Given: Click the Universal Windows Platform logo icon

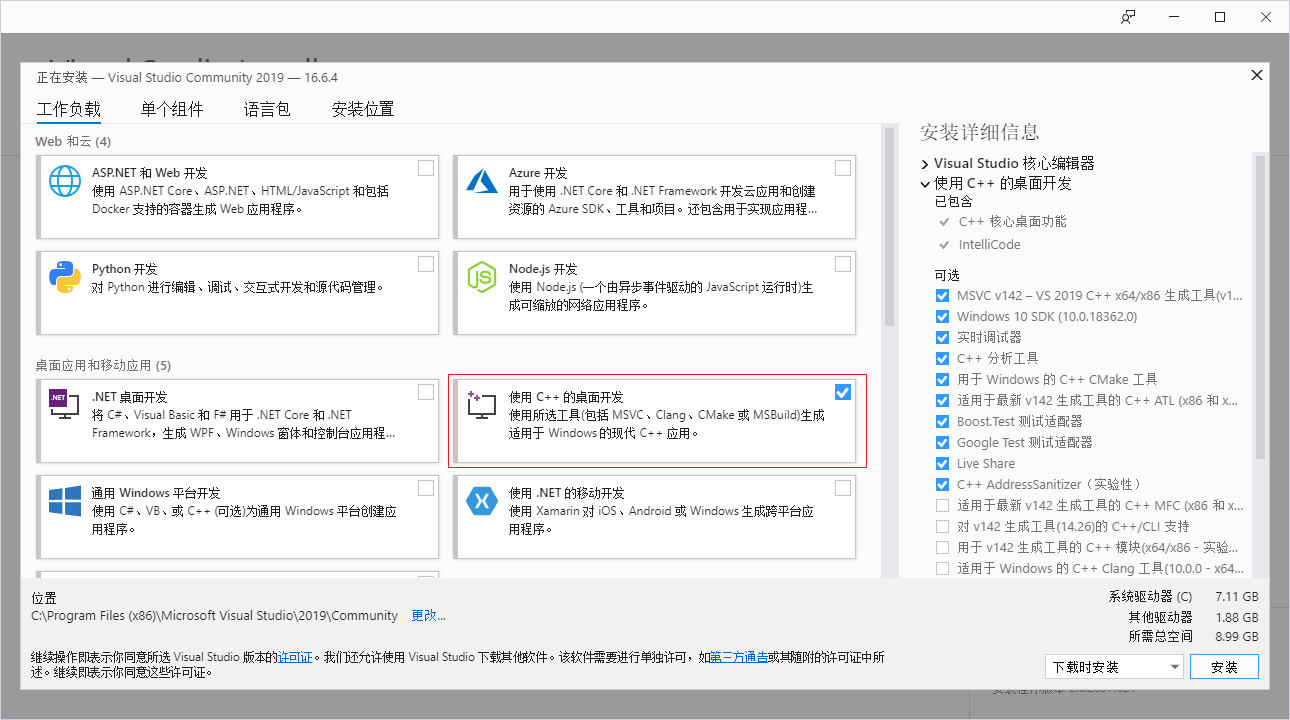Looking at the screenshot, I should (x=65, y=501).
